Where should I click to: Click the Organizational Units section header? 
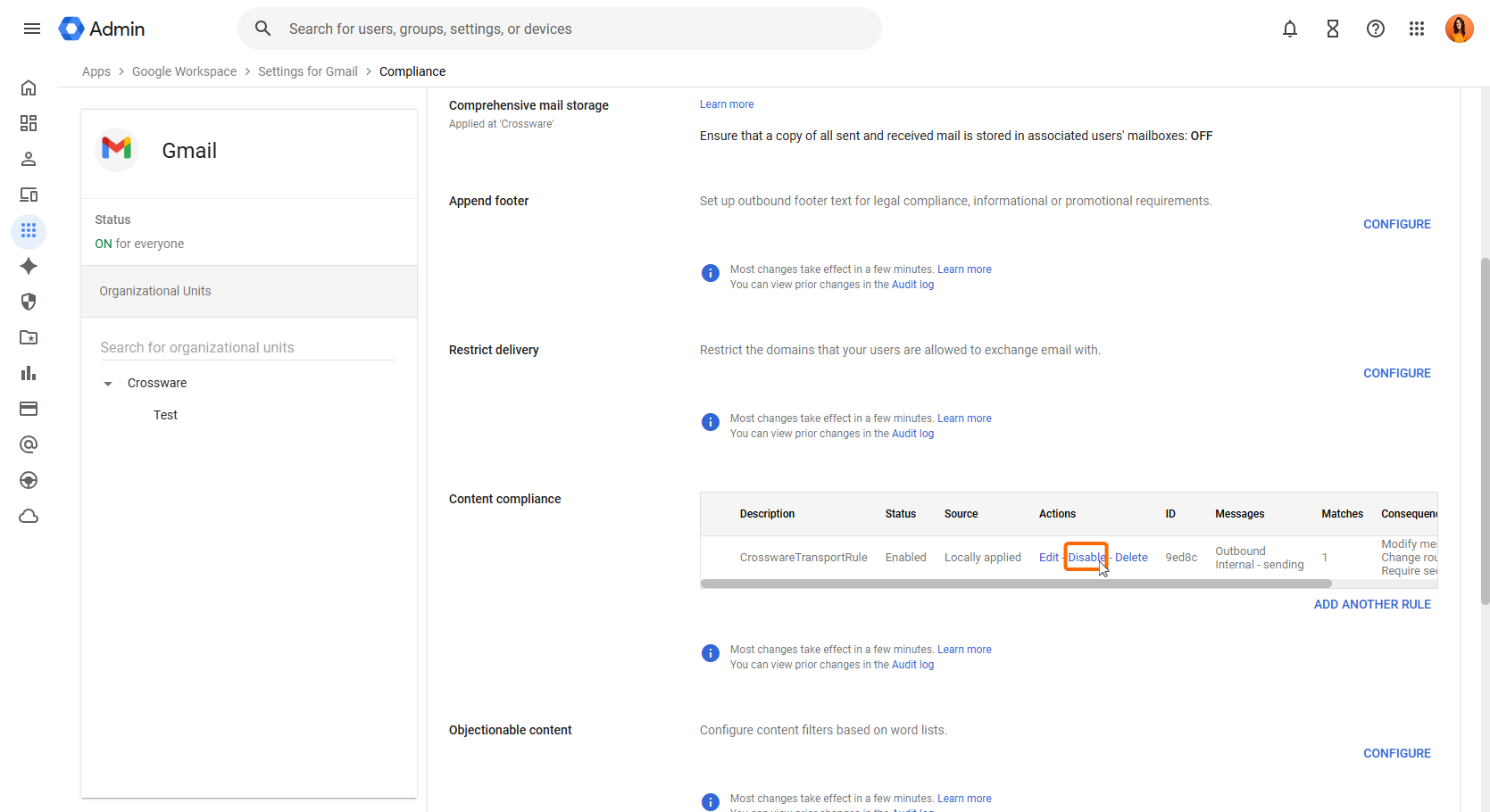pos(155,291)
